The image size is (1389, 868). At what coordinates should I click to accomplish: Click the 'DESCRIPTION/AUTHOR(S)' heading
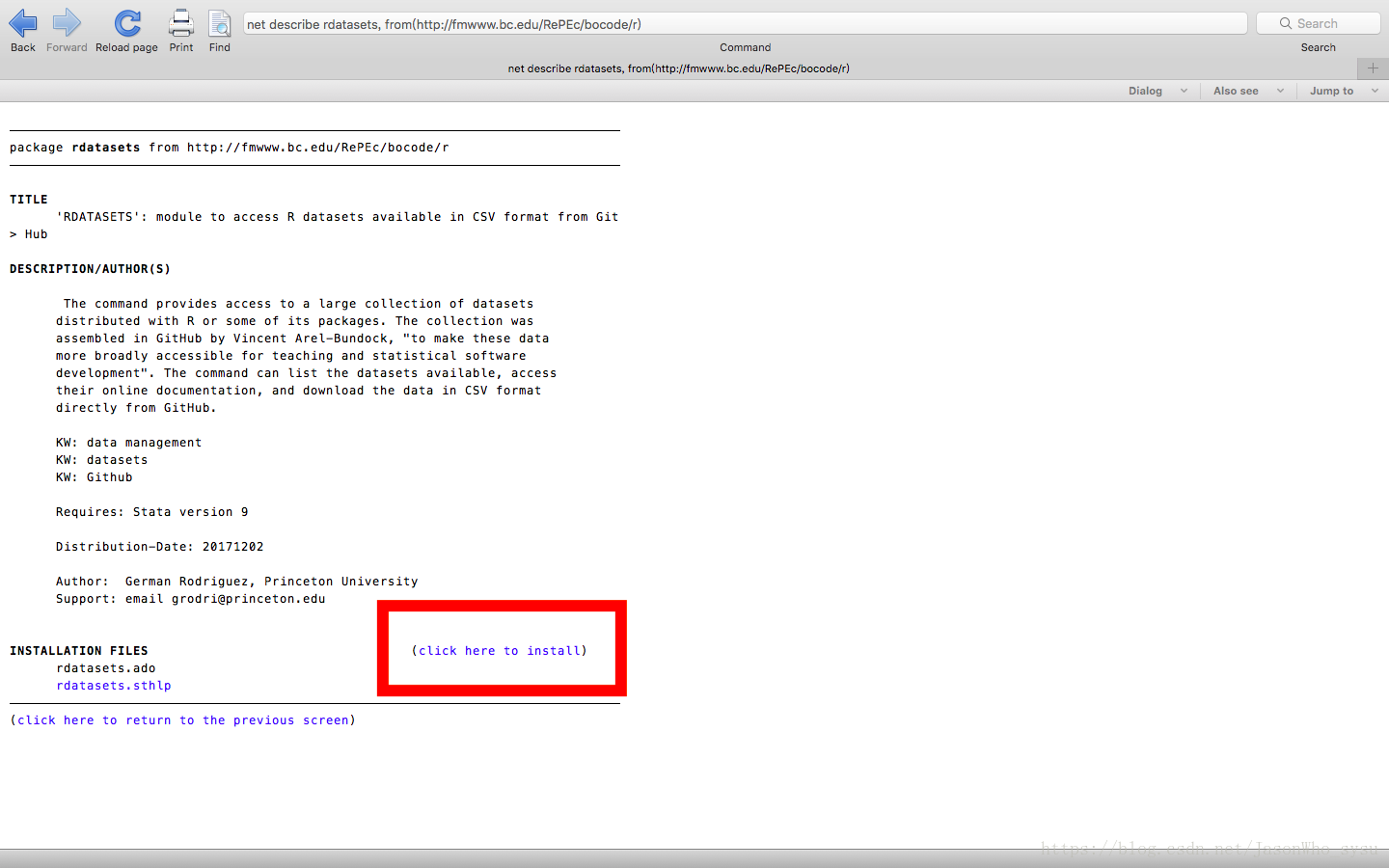point(90,269)
